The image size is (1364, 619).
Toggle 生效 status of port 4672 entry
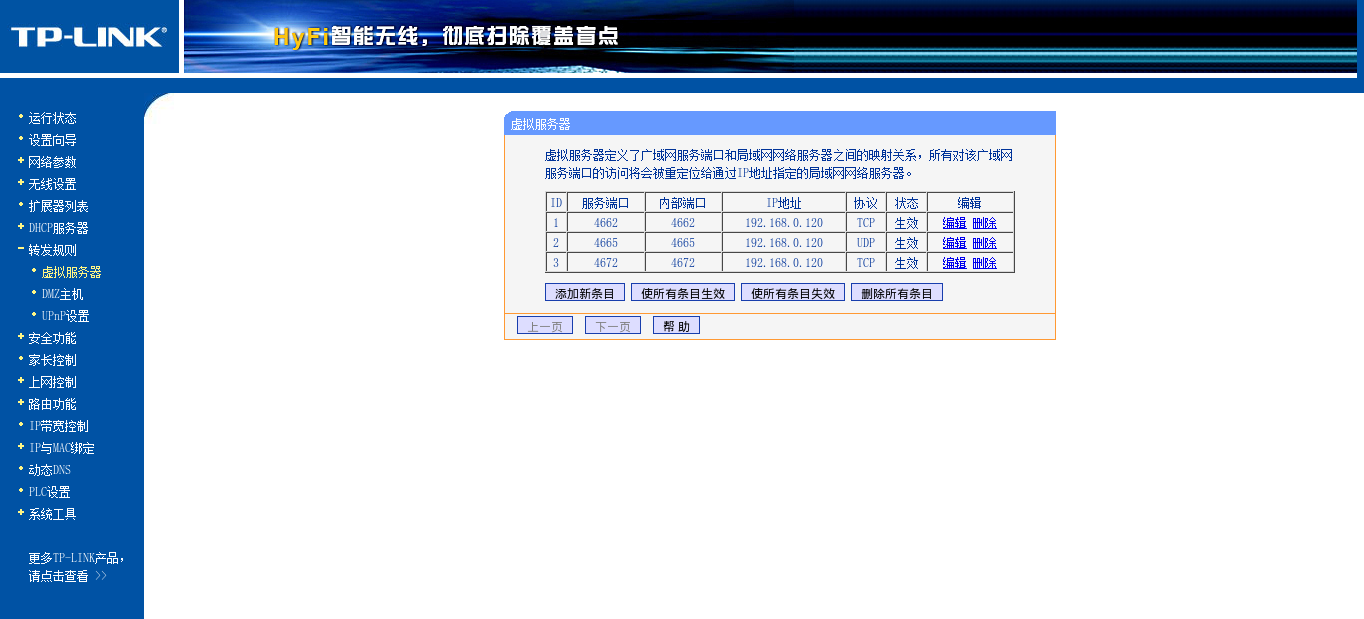pos(906,263)
